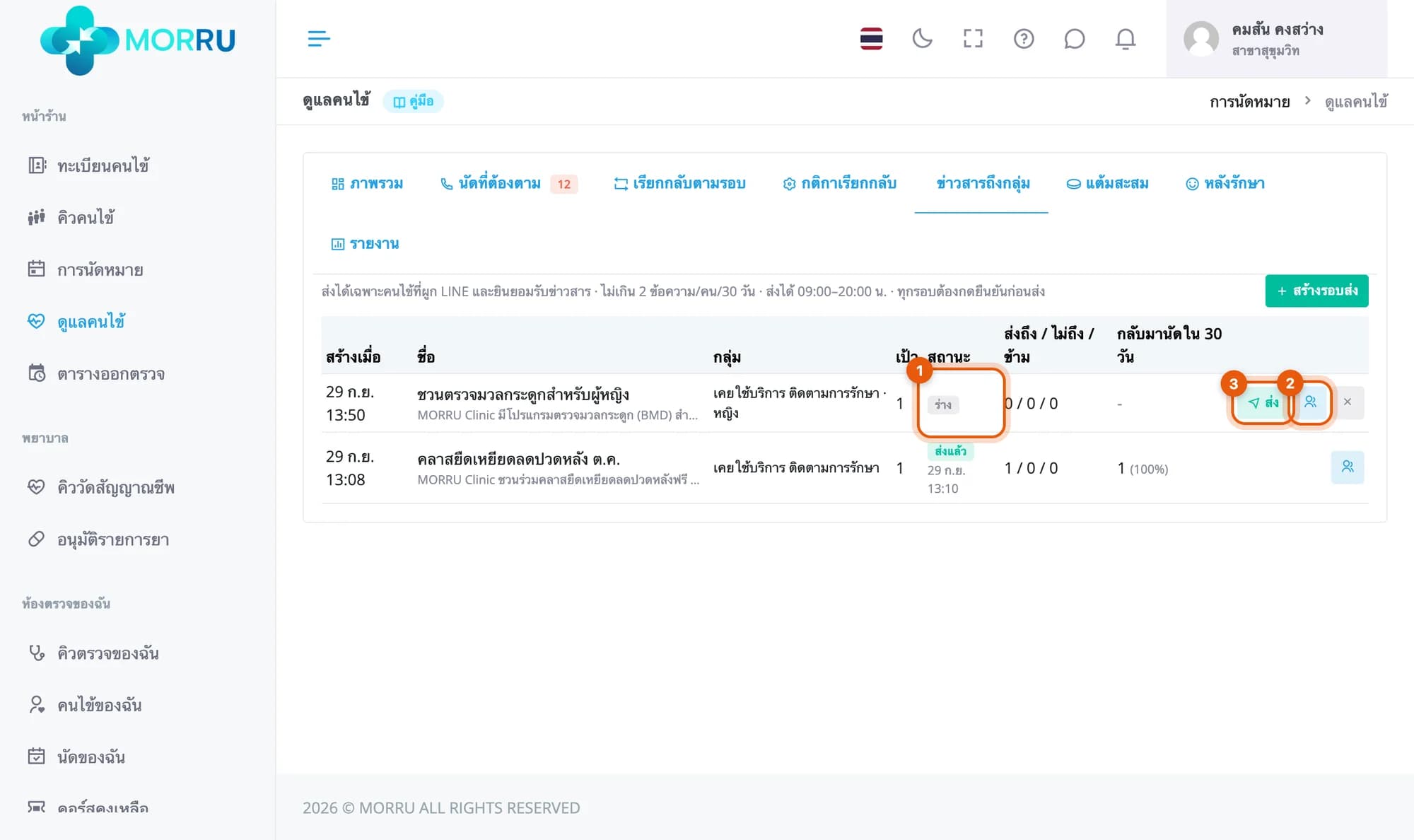Image resolution: width=1414 pixels, height=840 pixels.
Task: Click ส่ง button for ชวนตรวจมวลกระดูก row
Action: pos(1263,402)
